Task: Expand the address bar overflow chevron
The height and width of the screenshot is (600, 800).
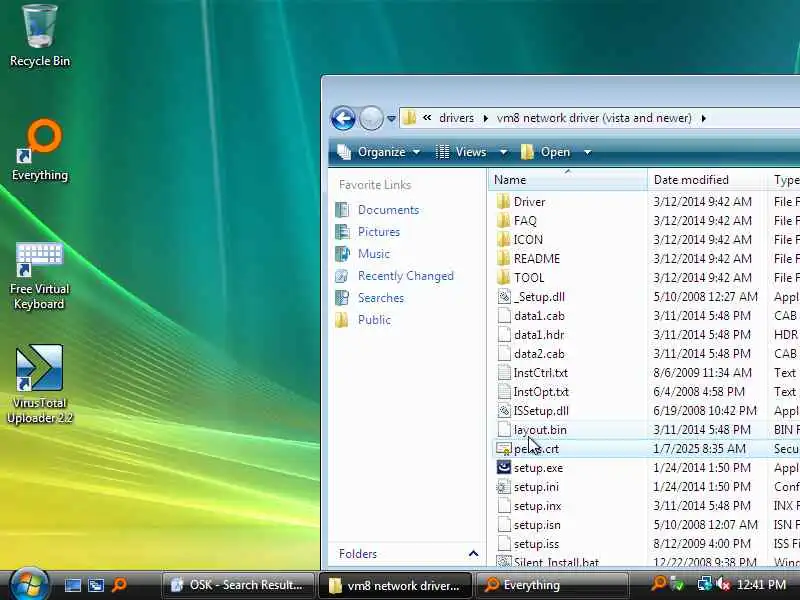Action: (427, 118)
